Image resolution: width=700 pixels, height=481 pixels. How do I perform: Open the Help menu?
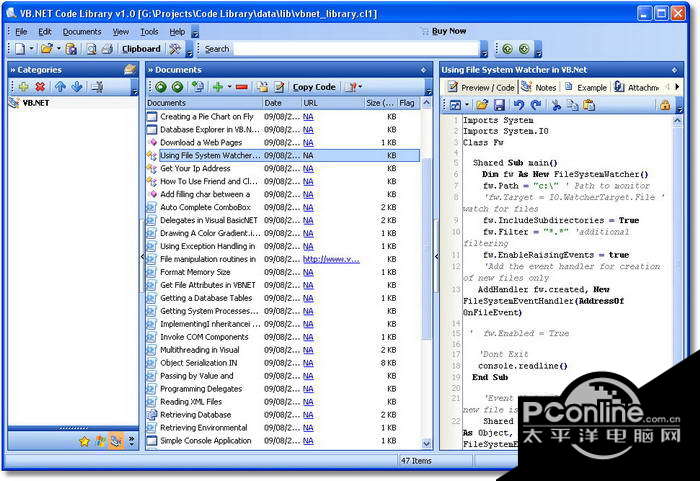pyautogui.click(x=177, y=32)
